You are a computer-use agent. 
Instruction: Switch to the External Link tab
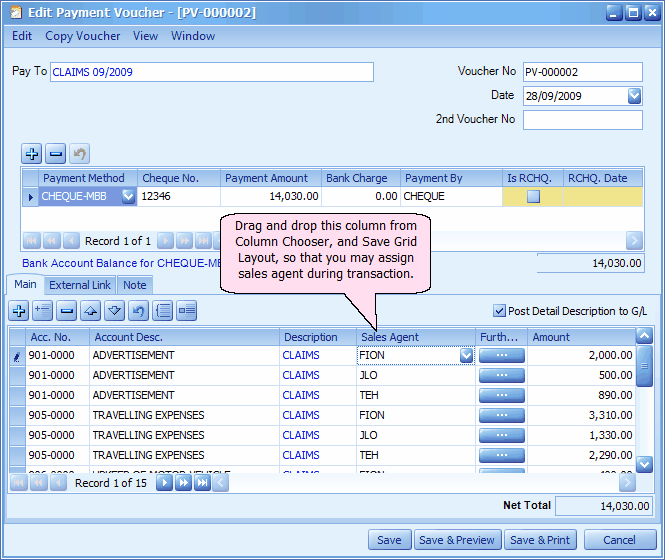pos(81,285)
